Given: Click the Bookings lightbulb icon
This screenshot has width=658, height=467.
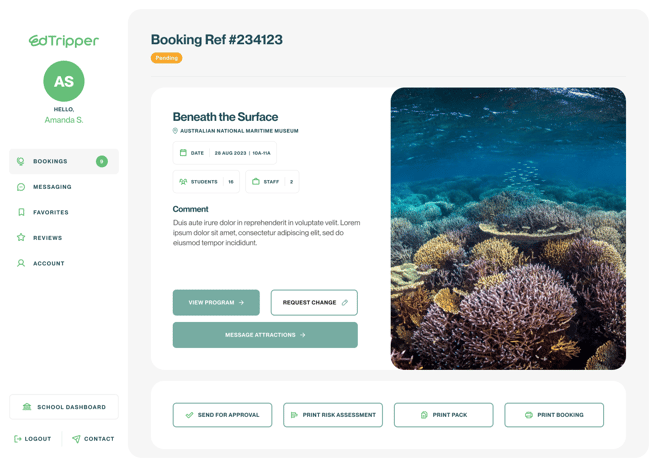Looking at the screenshot, I should click(x=21, y=161).
